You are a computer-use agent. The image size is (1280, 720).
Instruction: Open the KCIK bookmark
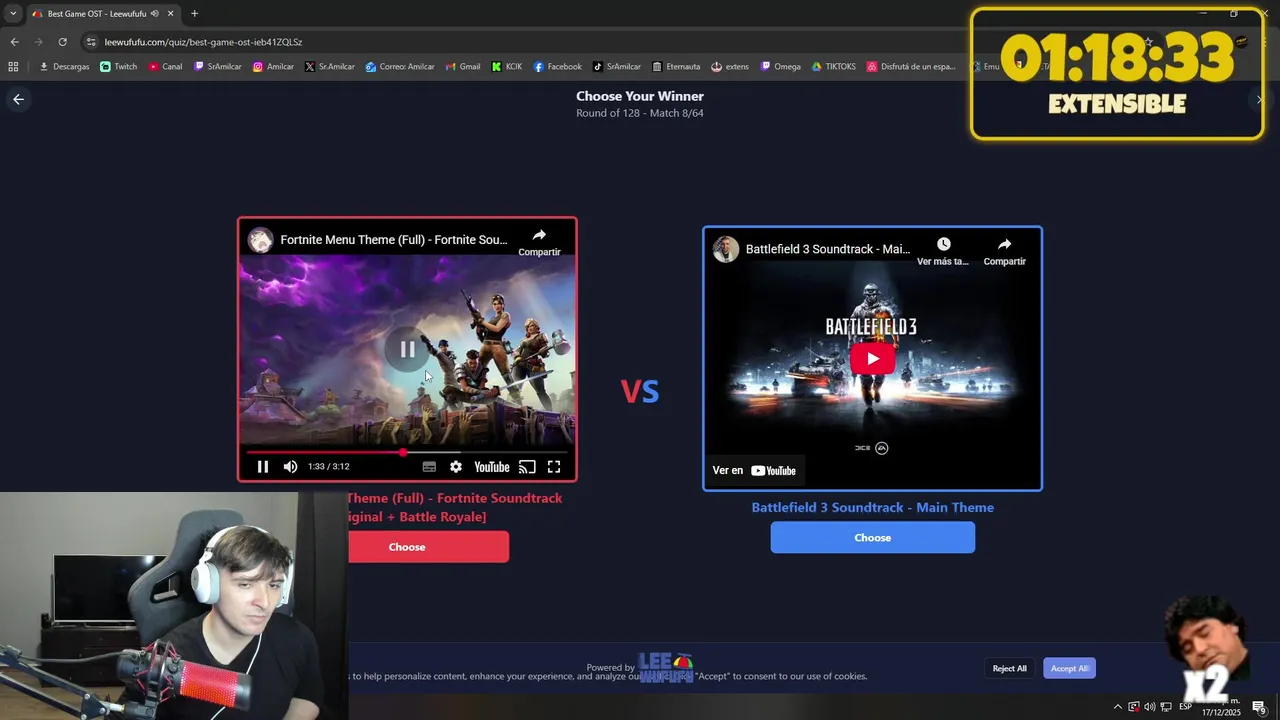coord(507,67)
